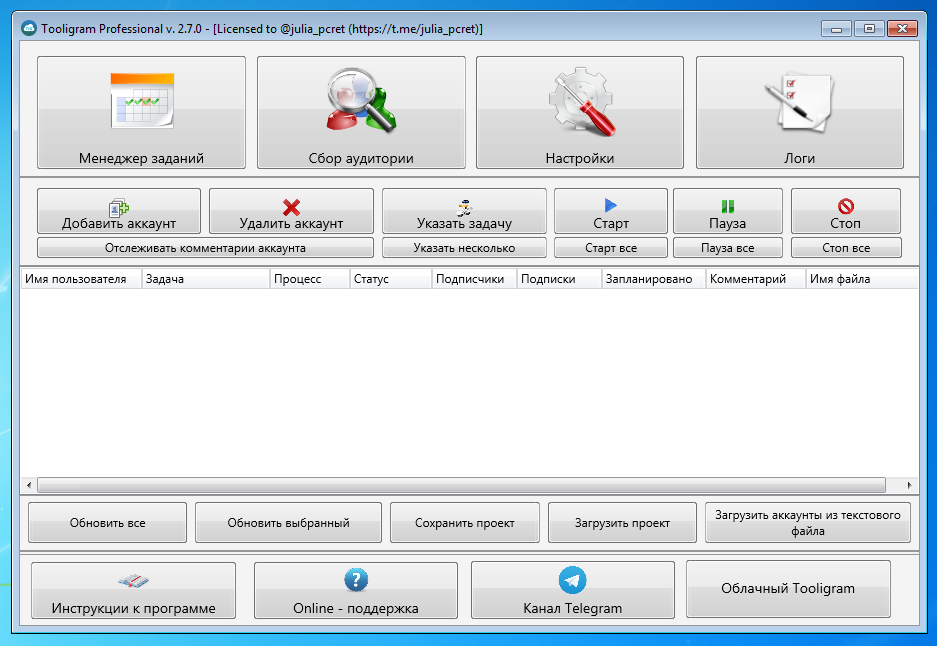Click Пауза все button
The image size is (937, 646).
coord(727,247)
